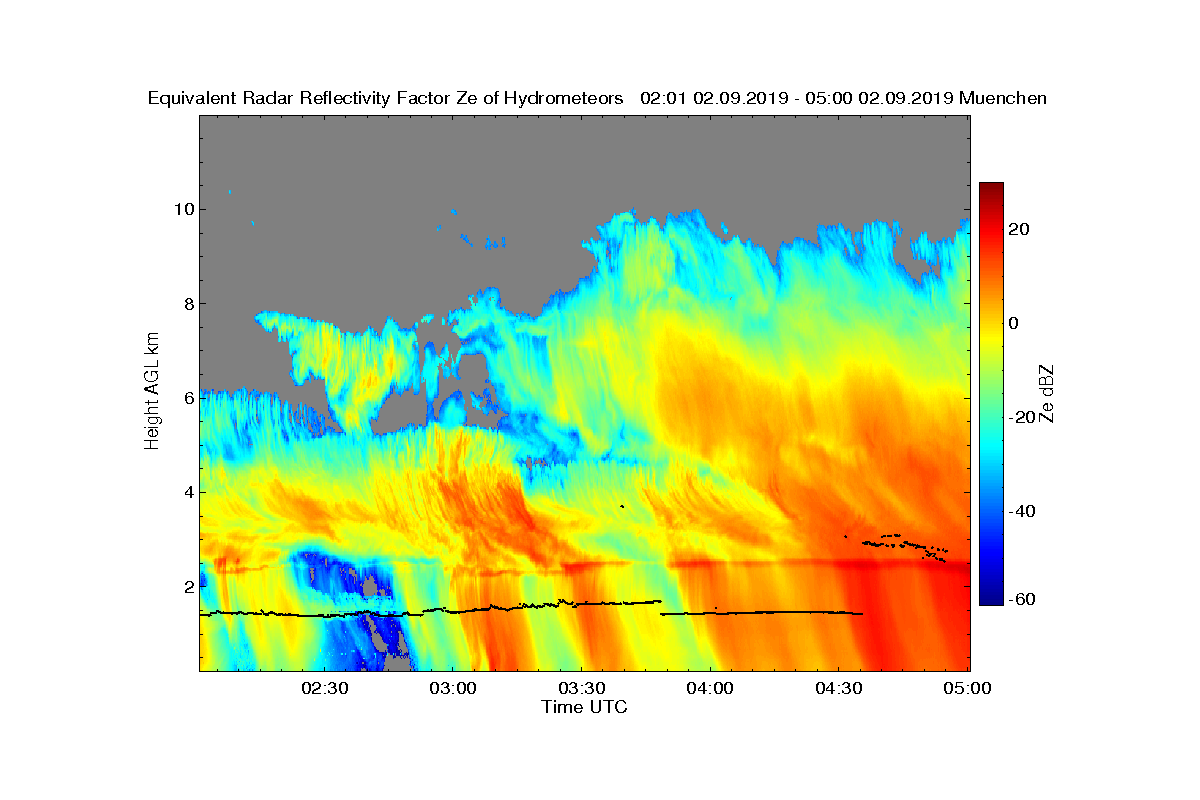Click the 03:00 time tick label
Viewport: 1200px width, 800px height.
(x=454, y=688)
